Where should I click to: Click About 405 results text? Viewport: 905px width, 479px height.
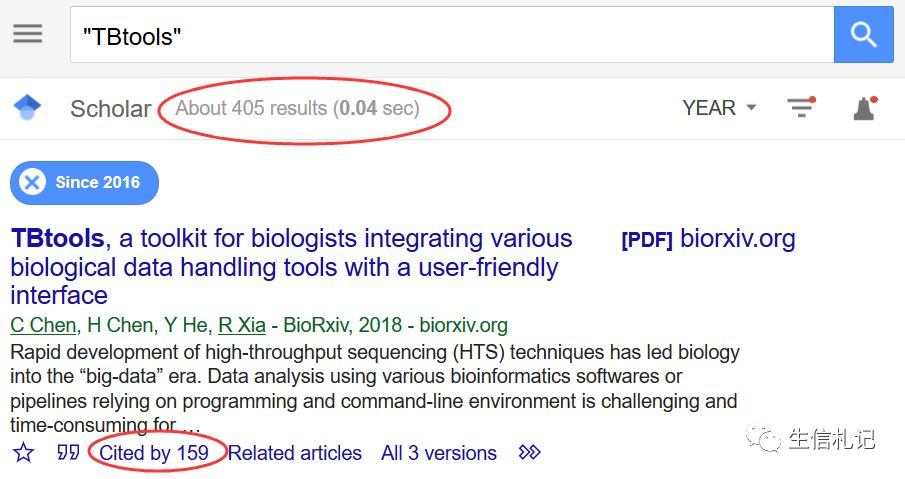tap(297, 108)
